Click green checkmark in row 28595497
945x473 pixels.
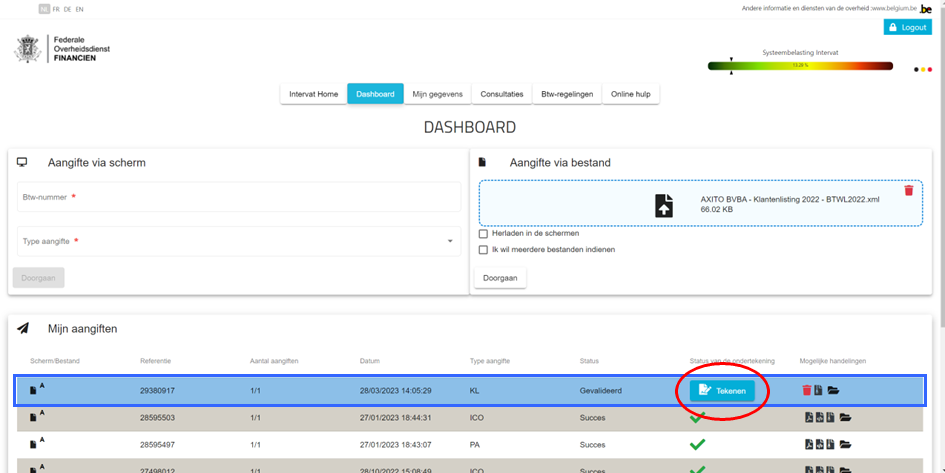pos(697,445)
